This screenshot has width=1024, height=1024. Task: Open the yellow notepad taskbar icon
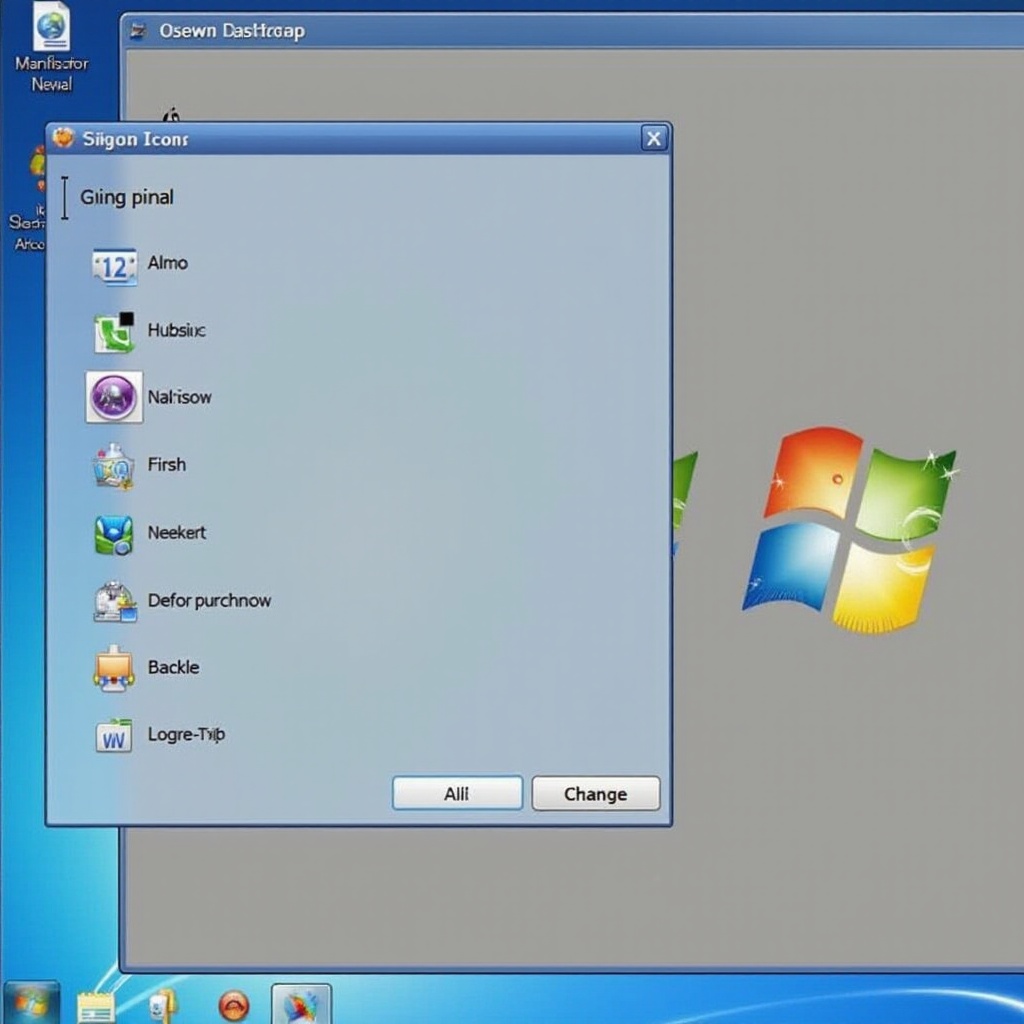coord(96,1007)
